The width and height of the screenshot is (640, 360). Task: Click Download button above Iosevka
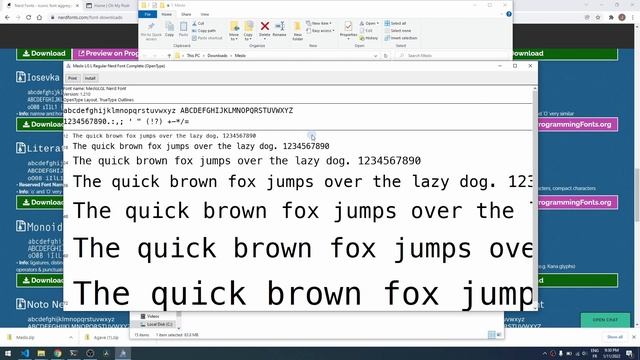point(44,53)
